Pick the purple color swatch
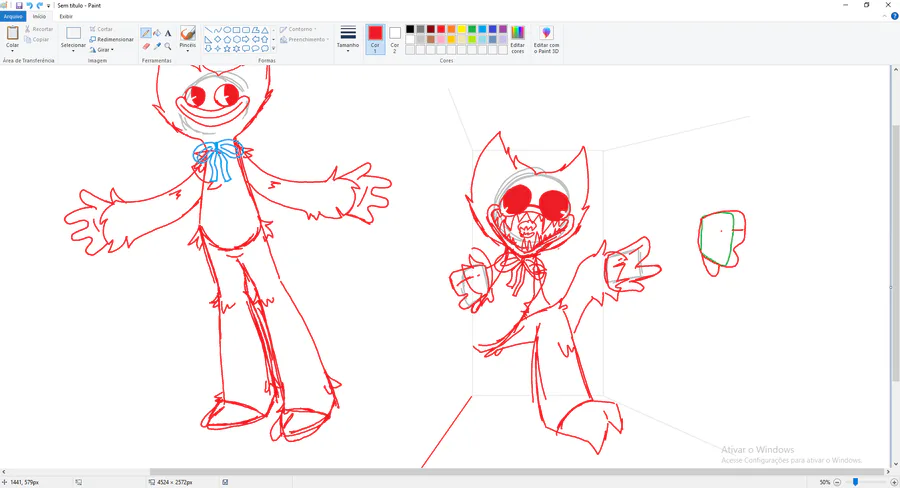The image size is (900, 488). [503, 29]
